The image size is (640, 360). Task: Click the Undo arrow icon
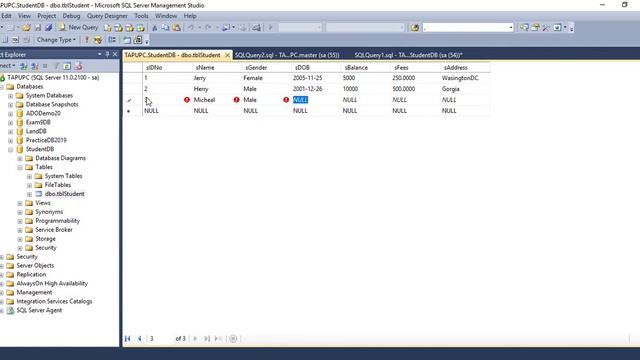[191, 27]
